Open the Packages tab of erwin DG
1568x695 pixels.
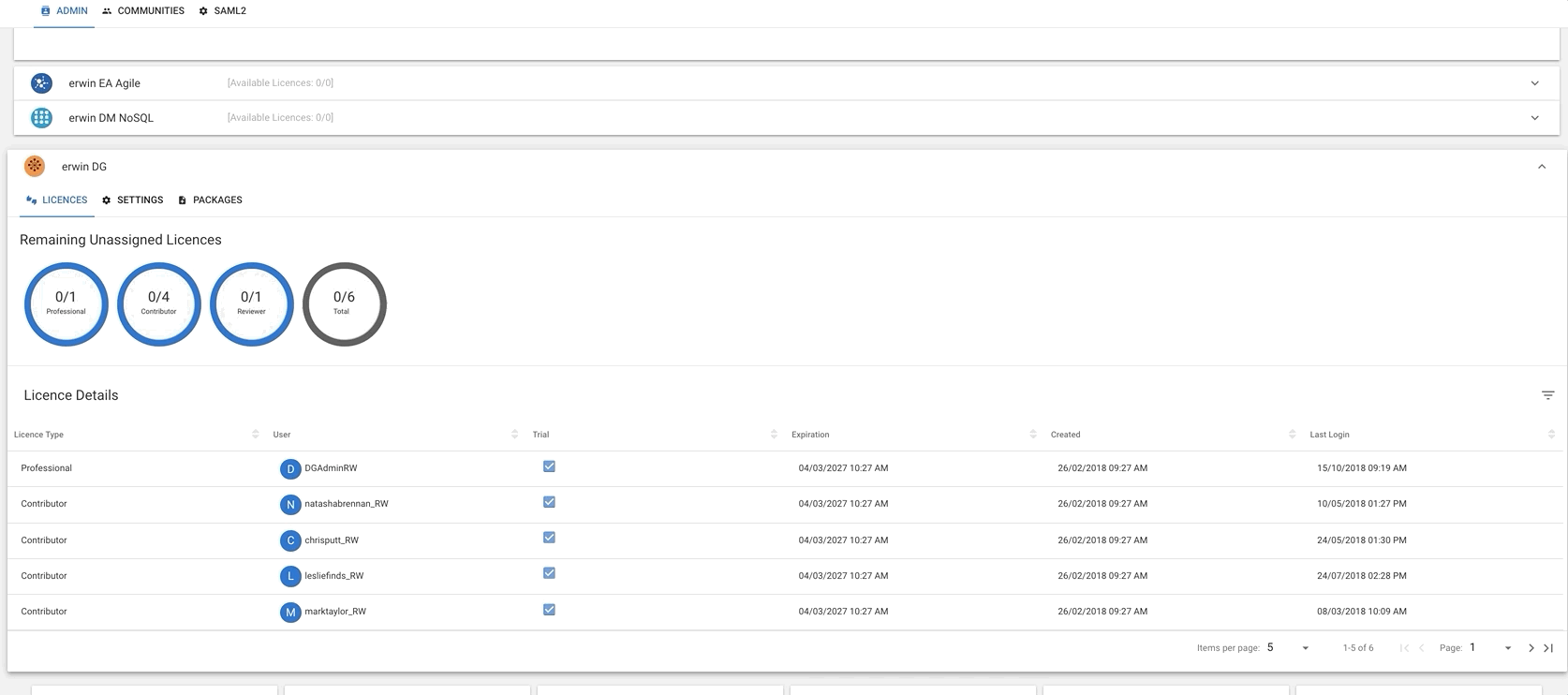click(210, 200)
